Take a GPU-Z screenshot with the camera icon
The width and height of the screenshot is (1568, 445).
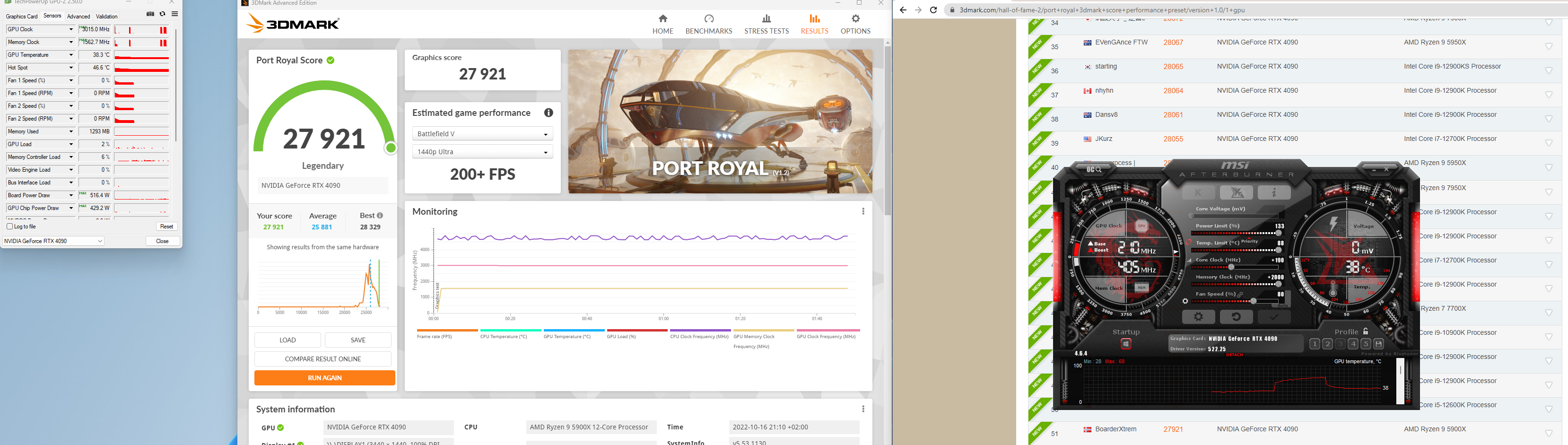pyautogui.click(x=150, y=14)
